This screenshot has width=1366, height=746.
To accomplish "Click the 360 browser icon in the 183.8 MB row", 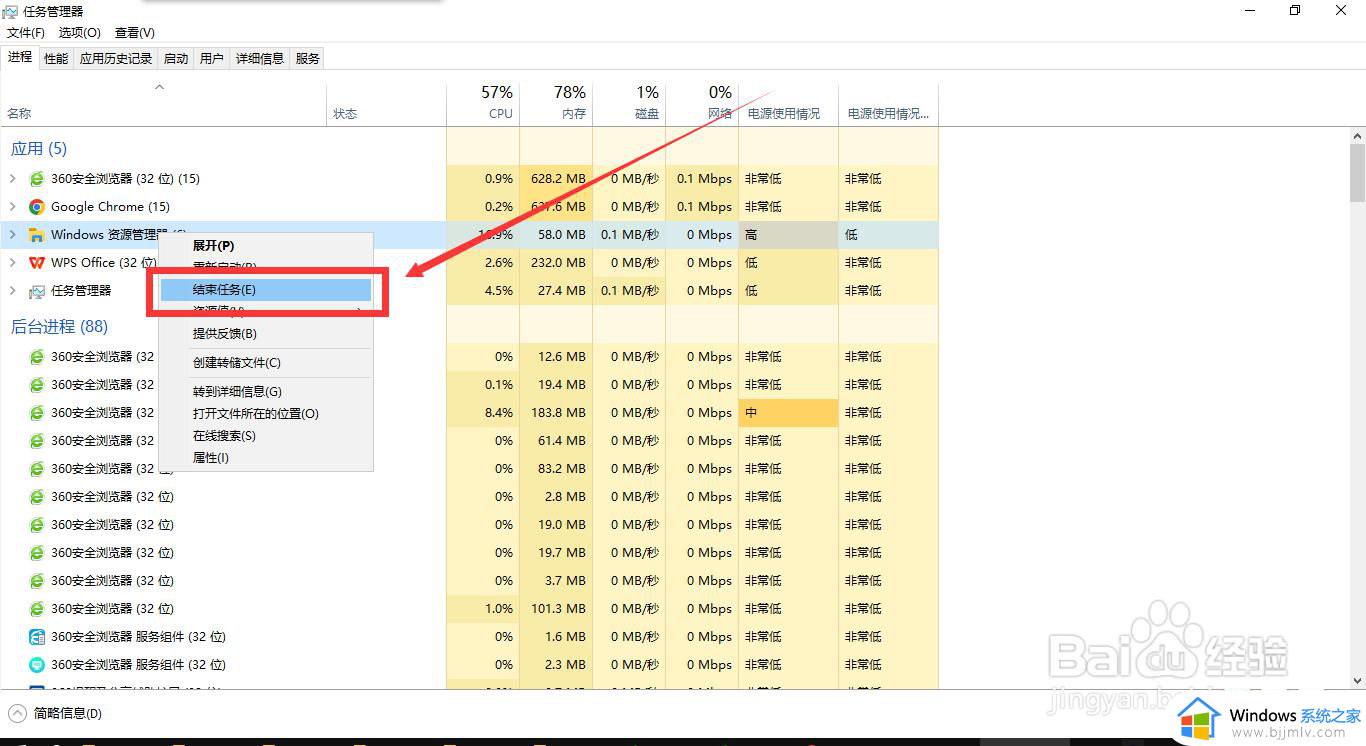I will tap(37, 413).
